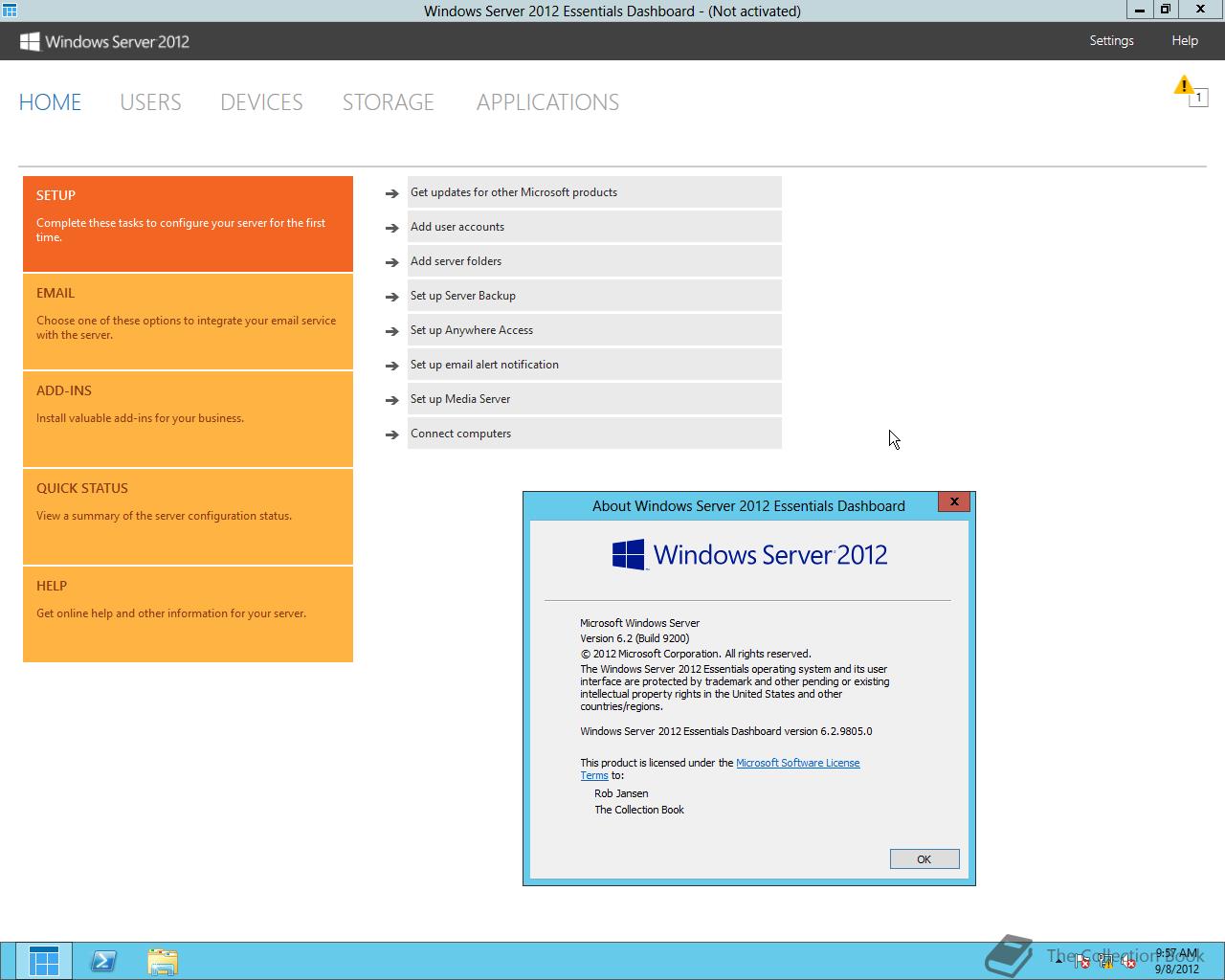The image size is (1225, 980).
Task: Click arrow beside Add user accounts
Action: pyautogui.click(x=391, y=228)
